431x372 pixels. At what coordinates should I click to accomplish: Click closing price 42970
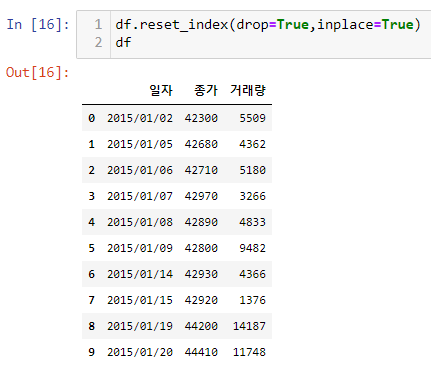coord(201,196)
